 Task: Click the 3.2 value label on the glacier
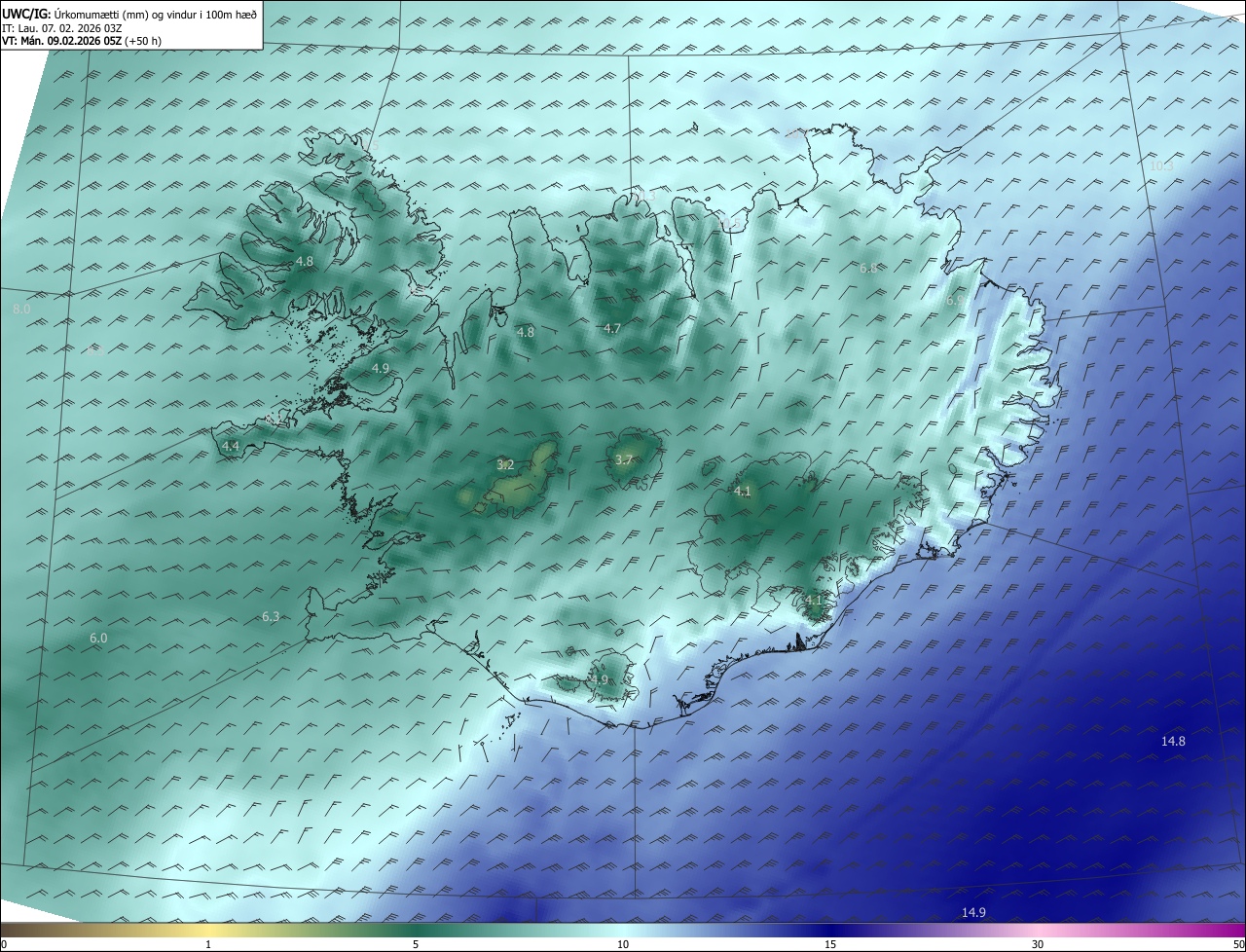(x=505, y=465)
